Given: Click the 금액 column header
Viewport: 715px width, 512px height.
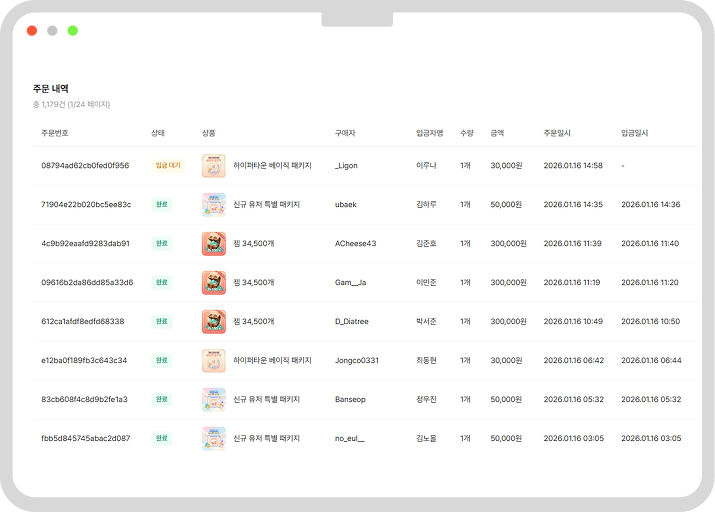Looking at the screenshot, I should click(x=497, y=132).
